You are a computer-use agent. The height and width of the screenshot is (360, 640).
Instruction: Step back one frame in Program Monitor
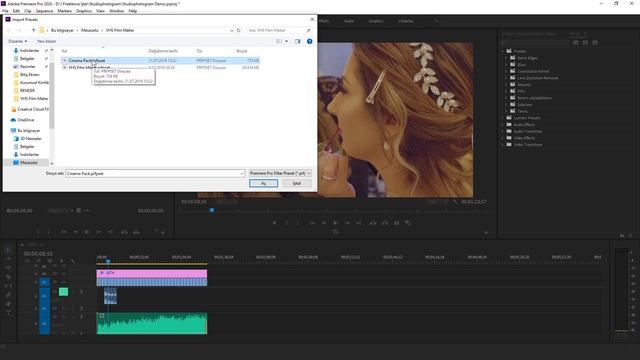(x=324, y=223)
